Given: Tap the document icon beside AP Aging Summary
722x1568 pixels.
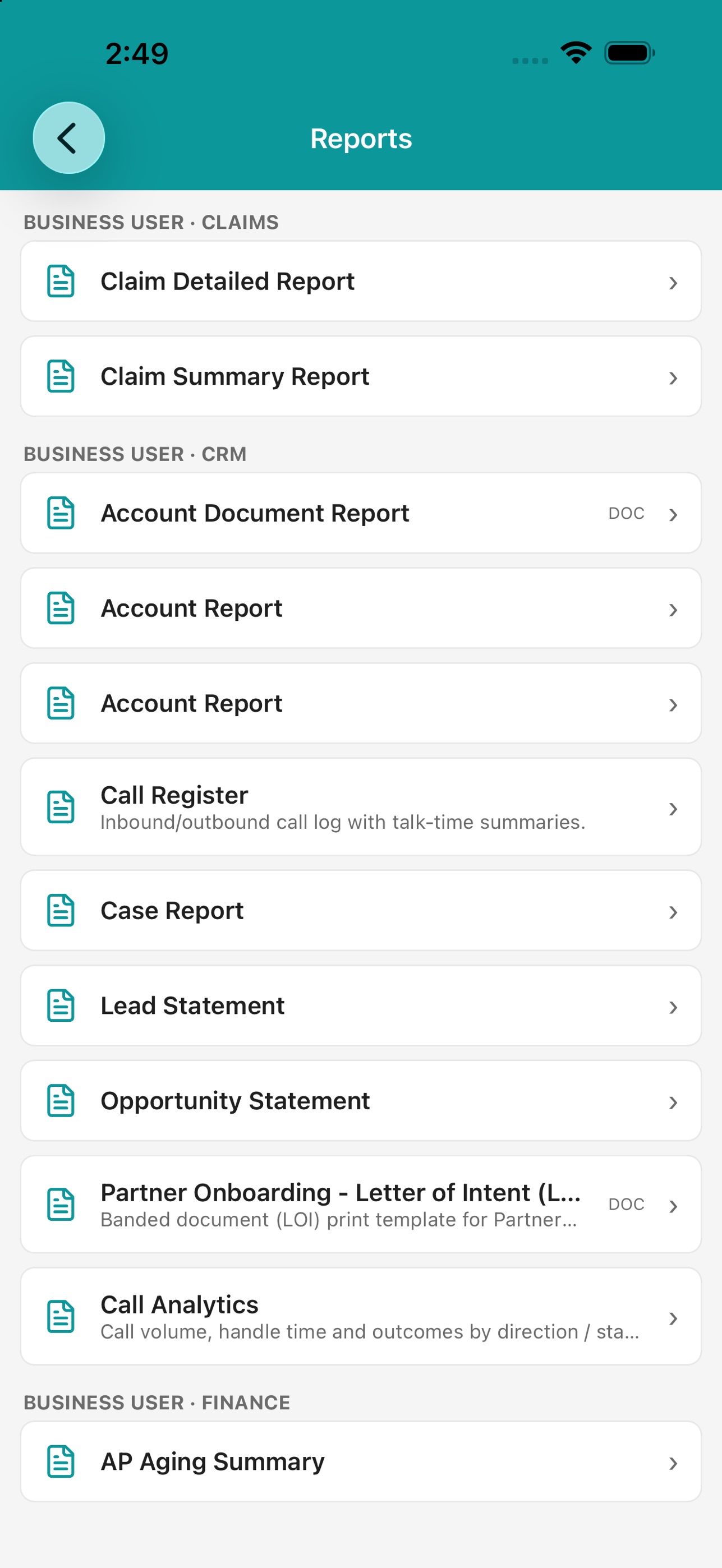Looking at the screenshot, I should (x=61, y=1461).
